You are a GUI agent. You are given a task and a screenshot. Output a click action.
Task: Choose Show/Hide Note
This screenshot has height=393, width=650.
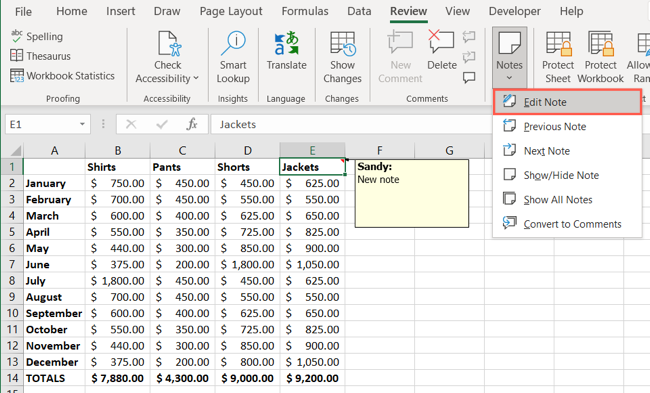(x=567, y=175)
